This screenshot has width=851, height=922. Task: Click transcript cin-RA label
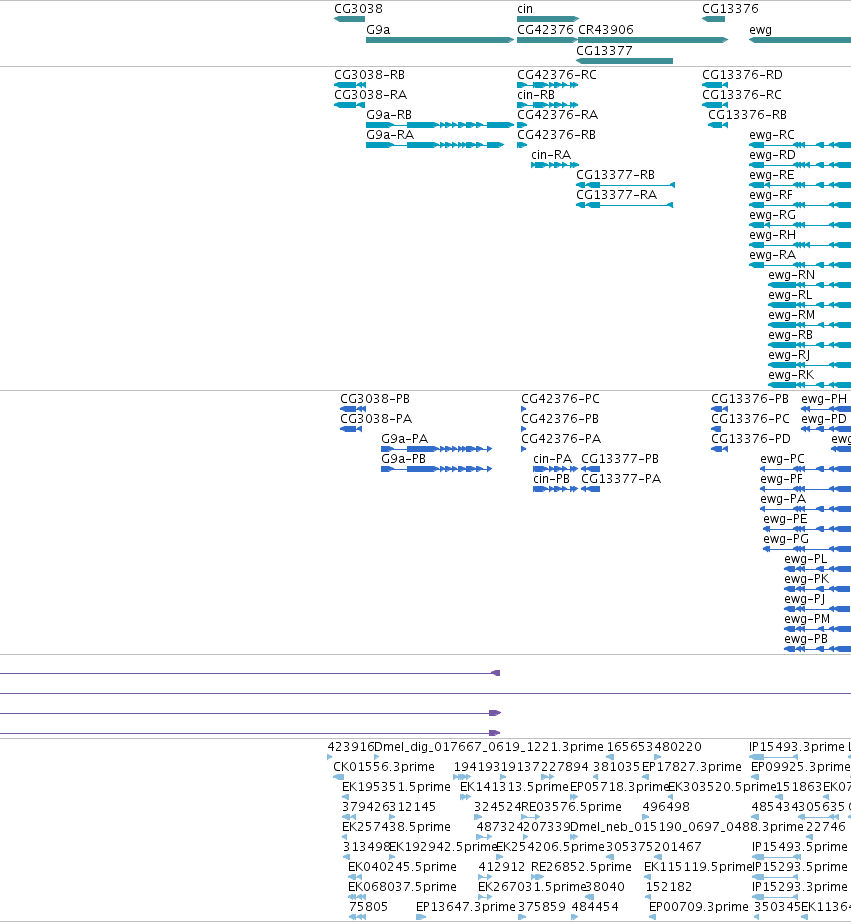551,155
